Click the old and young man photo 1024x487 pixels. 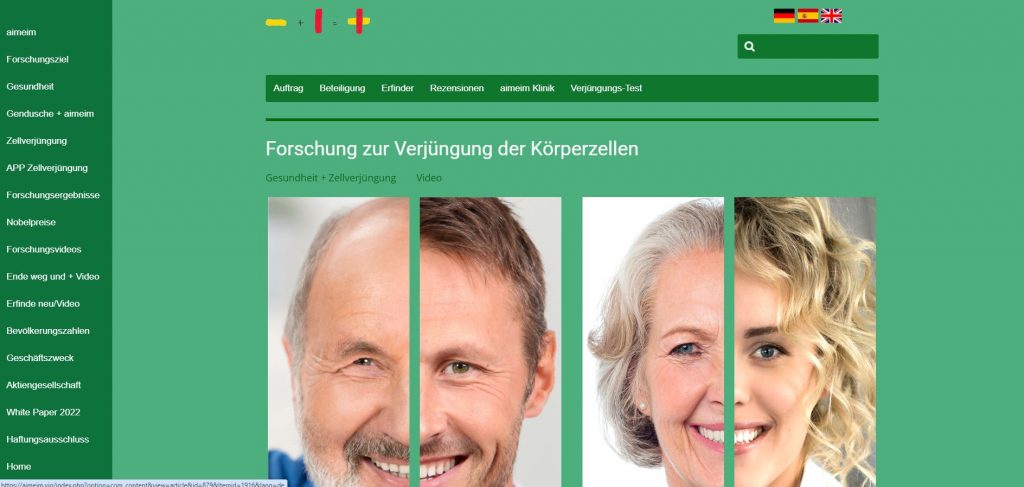tap(415, 341)
